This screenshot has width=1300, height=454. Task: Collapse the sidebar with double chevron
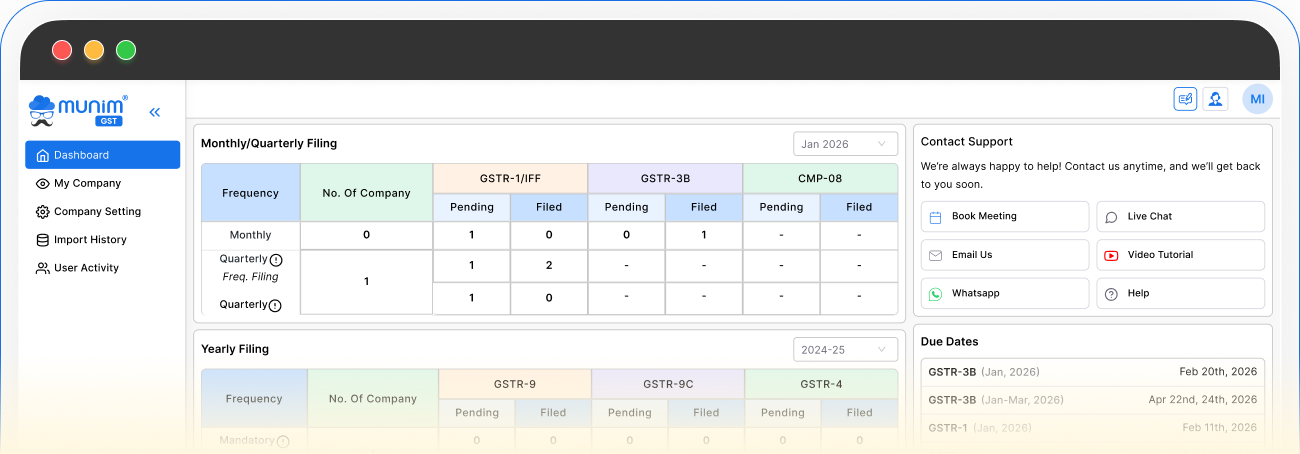pyautogui.click(x=155, y=112)
